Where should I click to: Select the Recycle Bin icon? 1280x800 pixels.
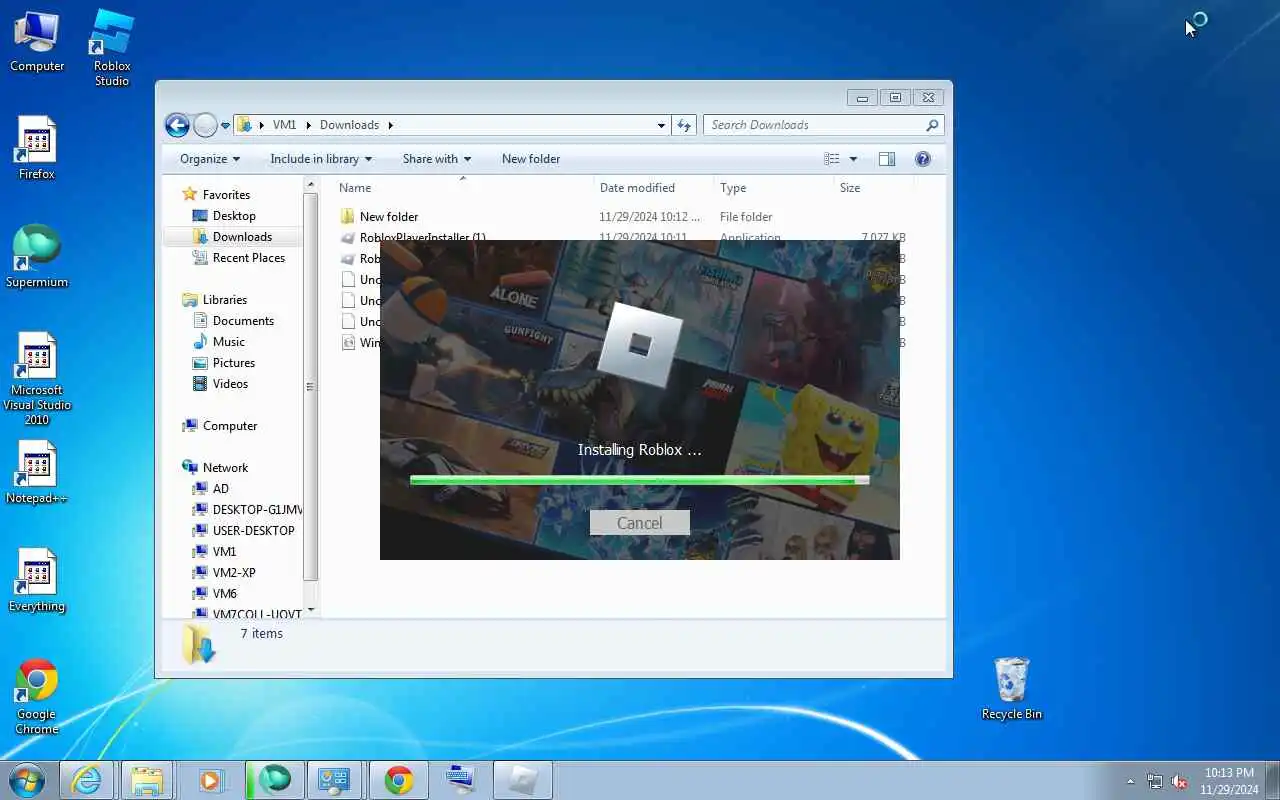coord(1012,688)
